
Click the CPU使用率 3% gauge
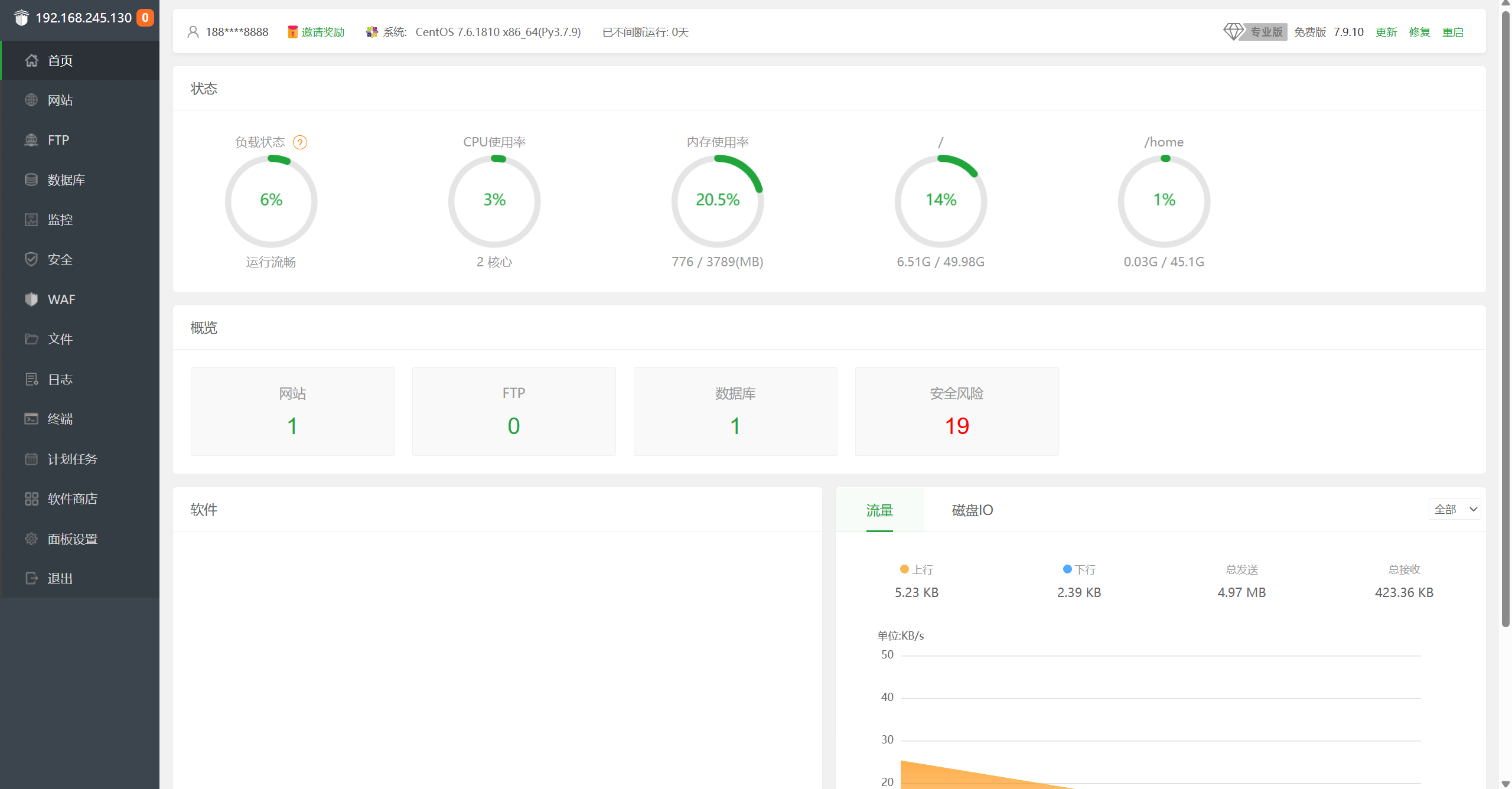tap(494, 201)
